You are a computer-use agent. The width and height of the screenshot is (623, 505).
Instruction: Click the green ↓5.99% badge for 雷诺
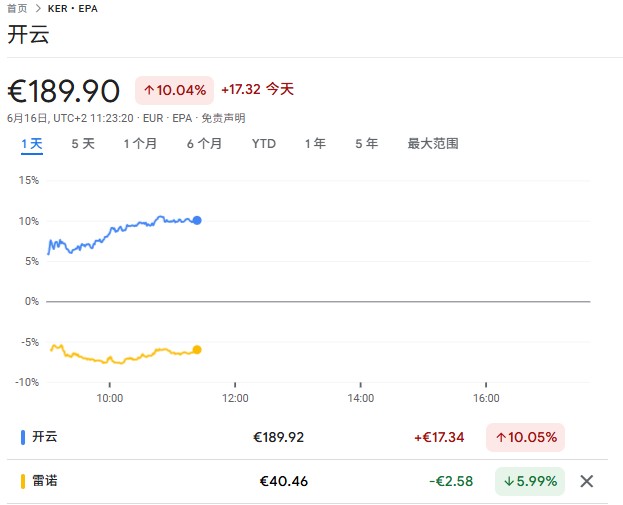coord(530,481)
